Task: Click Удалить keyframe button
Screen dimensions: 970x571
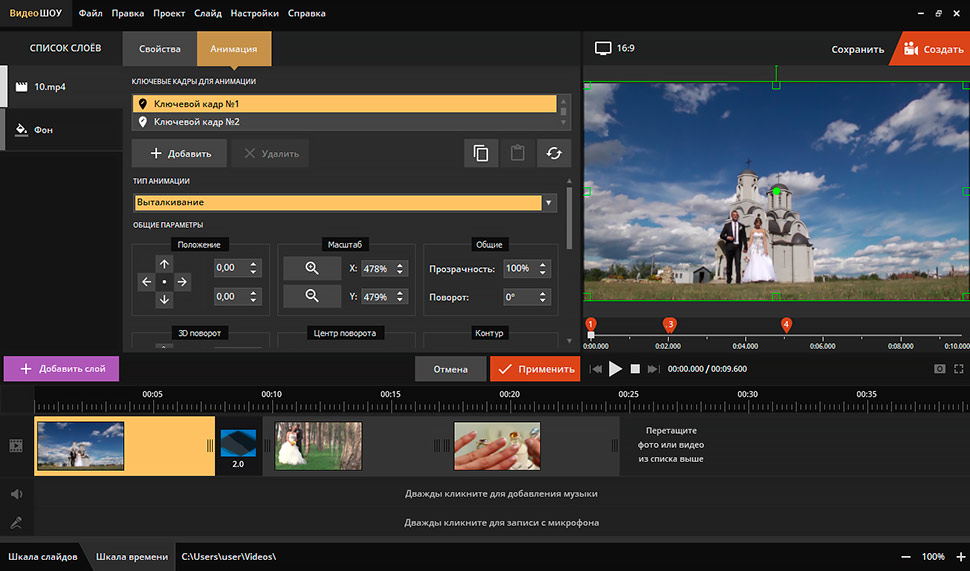Action: tap(270, 153)
